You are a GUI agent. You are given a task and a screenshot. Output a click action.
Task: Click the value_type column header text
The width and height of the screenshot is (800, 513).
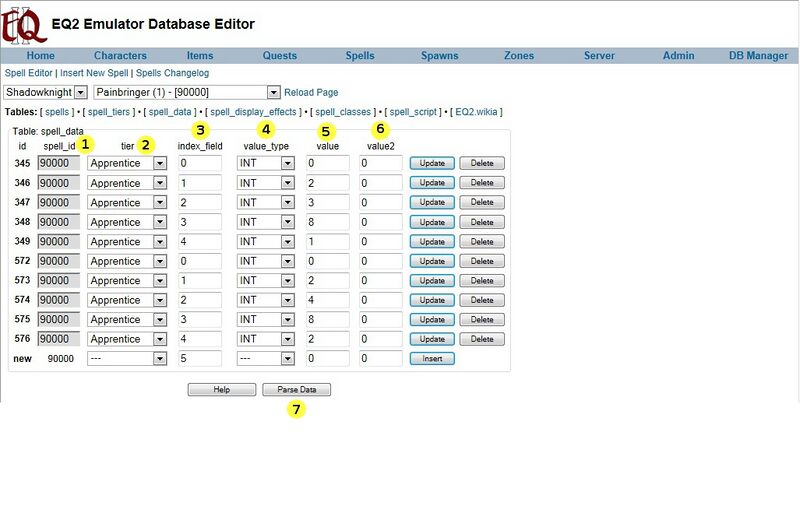pos(266,146)
